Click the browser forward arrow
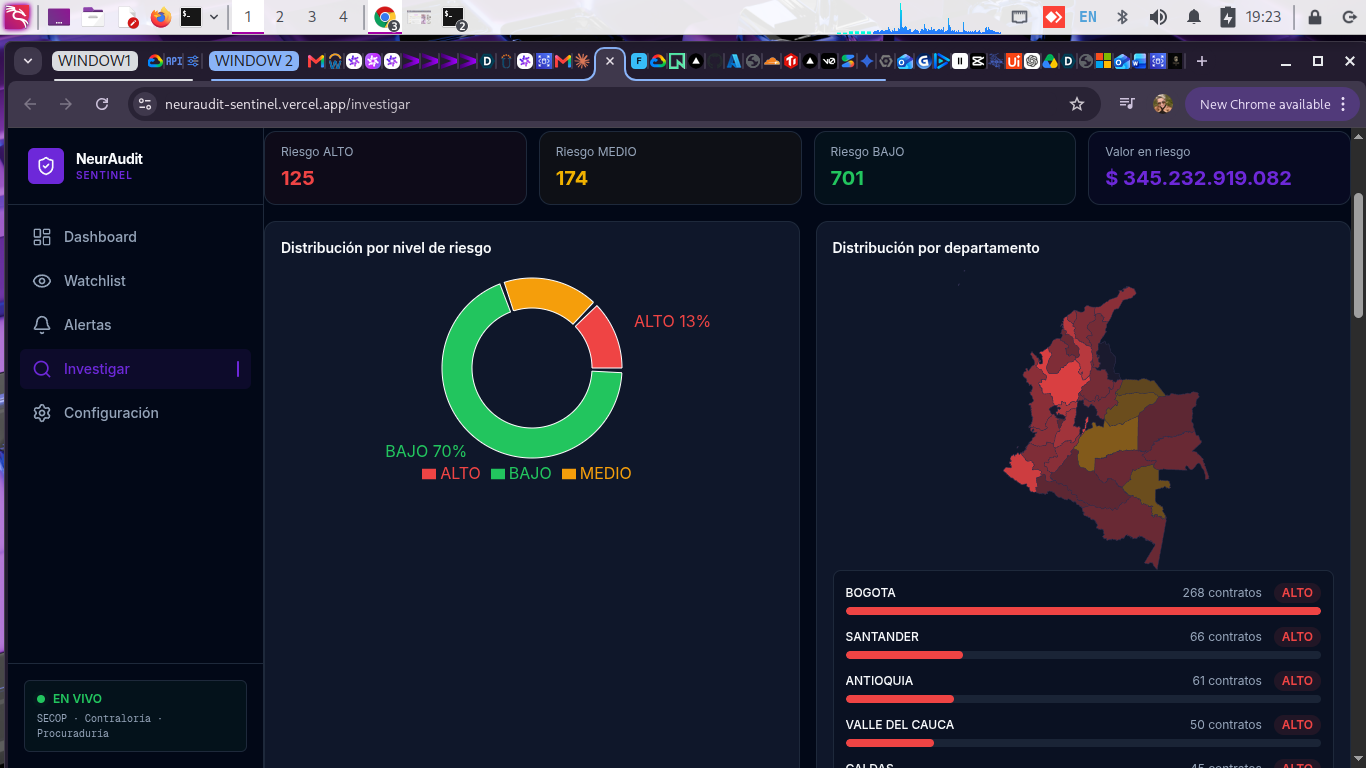This screenshot has height=768, width=1366. point(66,104)
